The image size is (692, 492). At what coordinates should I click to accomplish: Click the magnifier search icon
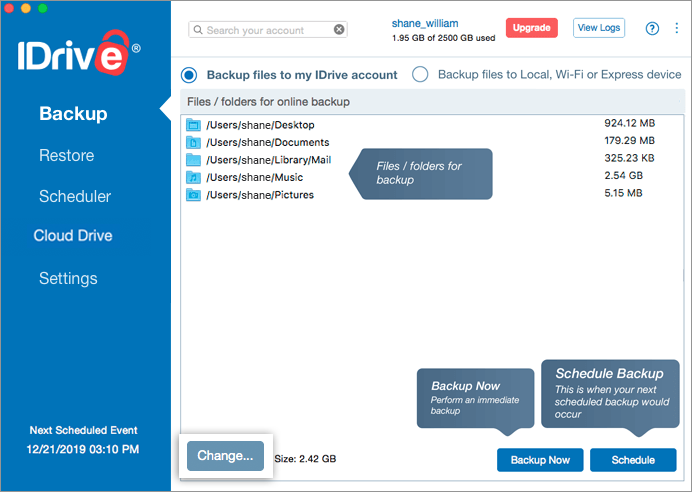(198, 30)
